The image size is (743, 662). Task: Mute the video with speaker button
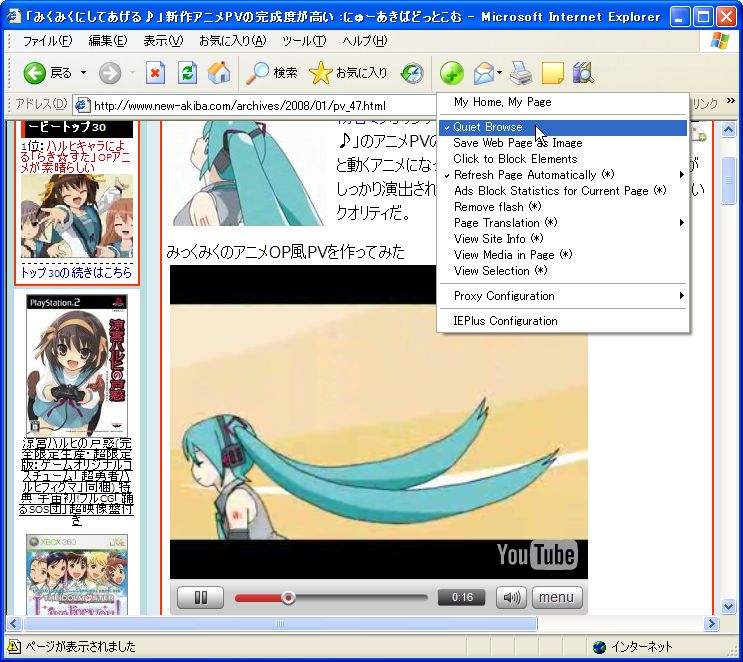pyautogui.click(x=511, y=597)
